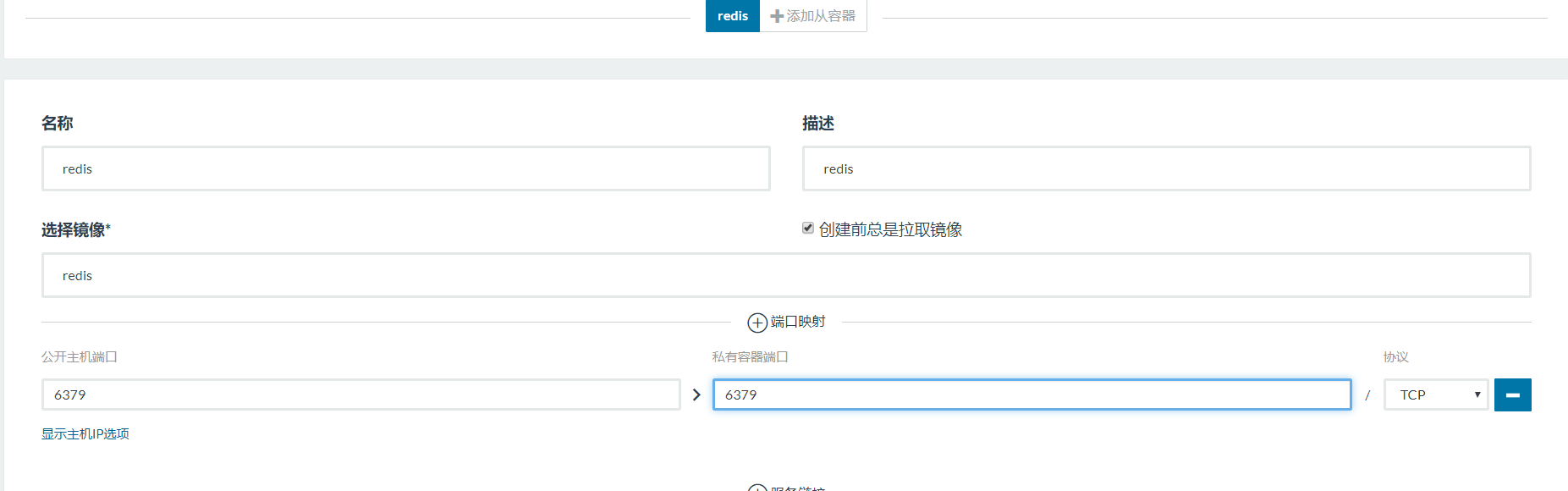Click the 添加从容器 add sidekick button
The height and width of the screenshot is (491, 1568).
click(812, 16)
